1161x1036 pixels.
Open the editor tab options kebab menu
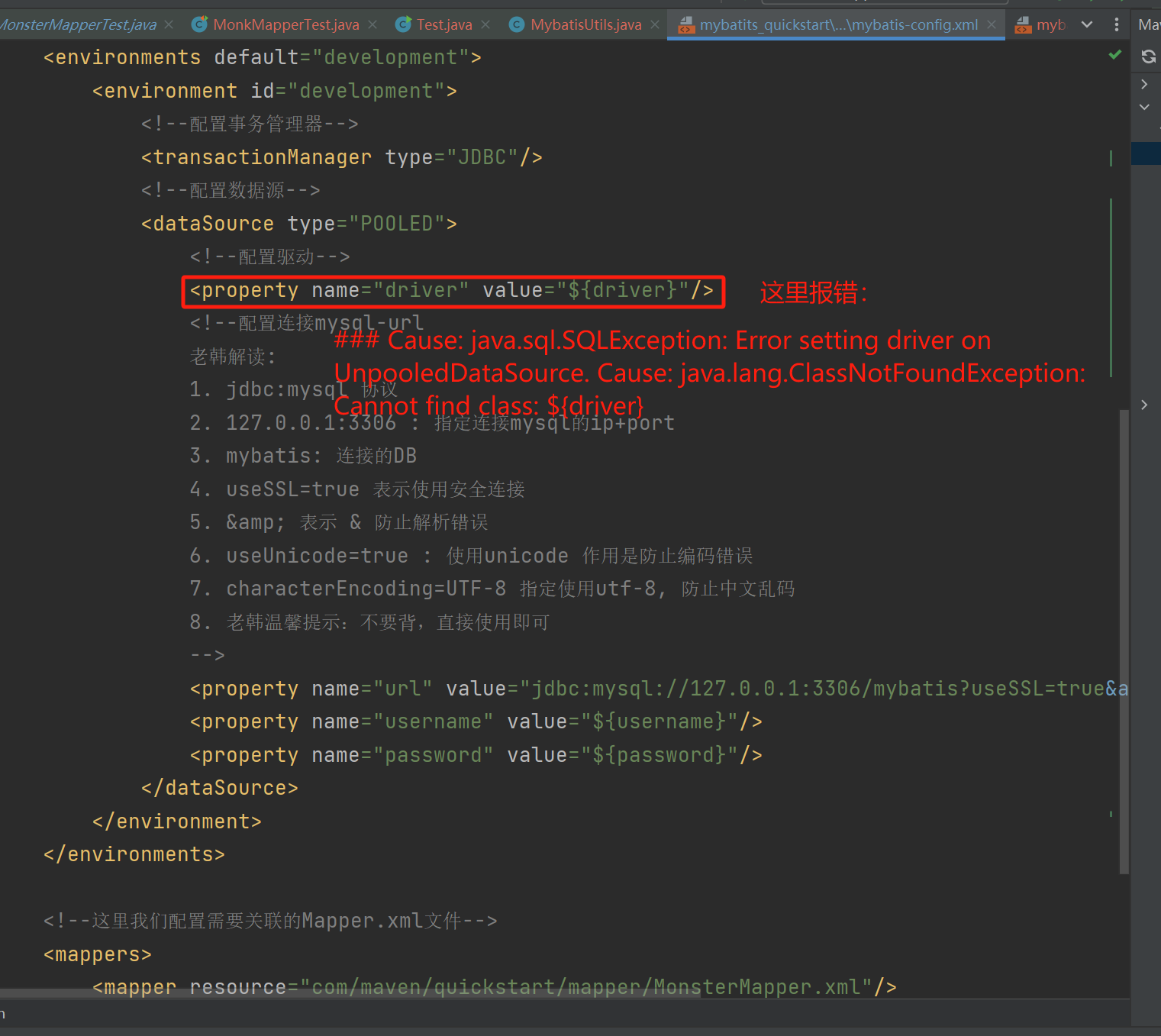[1116, 24]
